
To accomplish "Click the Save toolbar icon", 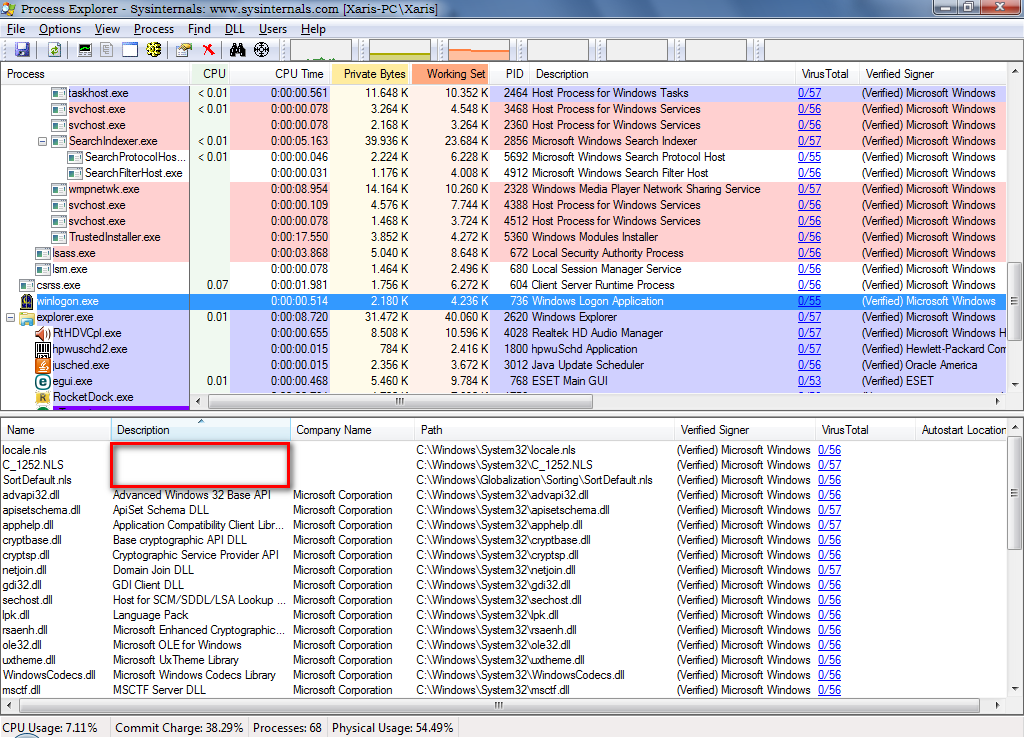I will 22,50.
